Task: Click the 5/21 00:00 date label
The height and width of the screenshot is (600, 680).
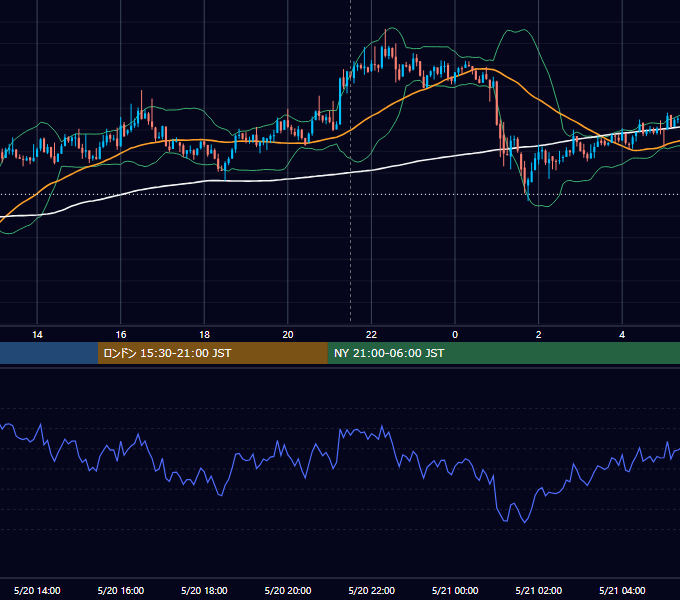Action: click(455, 590)
